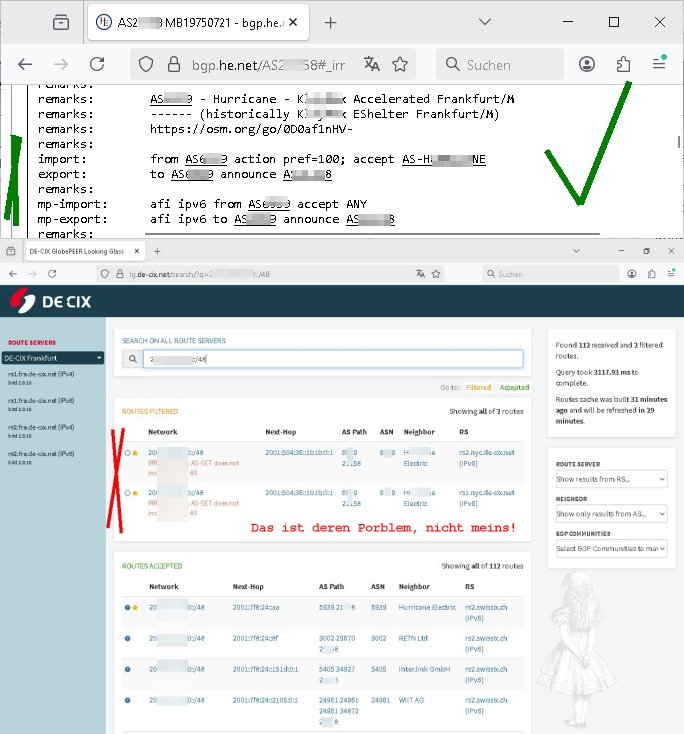This screenshot has width=684, height=734.
Task: Open the Firefox account profile icon in top toolbar
Action: tap(587, 64)
